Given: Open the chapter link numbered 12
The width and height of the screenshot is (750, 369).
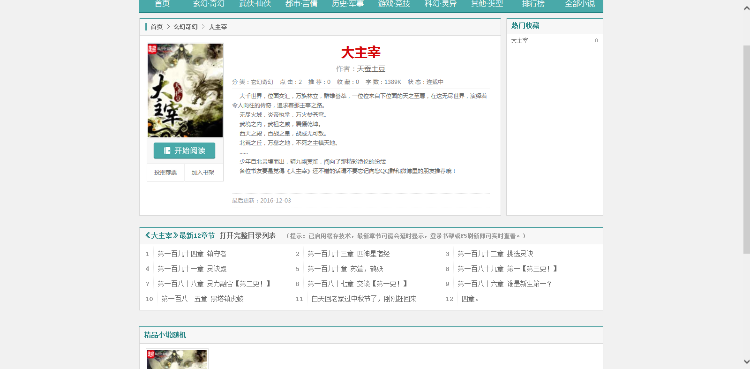Looking at the screenshot, I should 469,299.
